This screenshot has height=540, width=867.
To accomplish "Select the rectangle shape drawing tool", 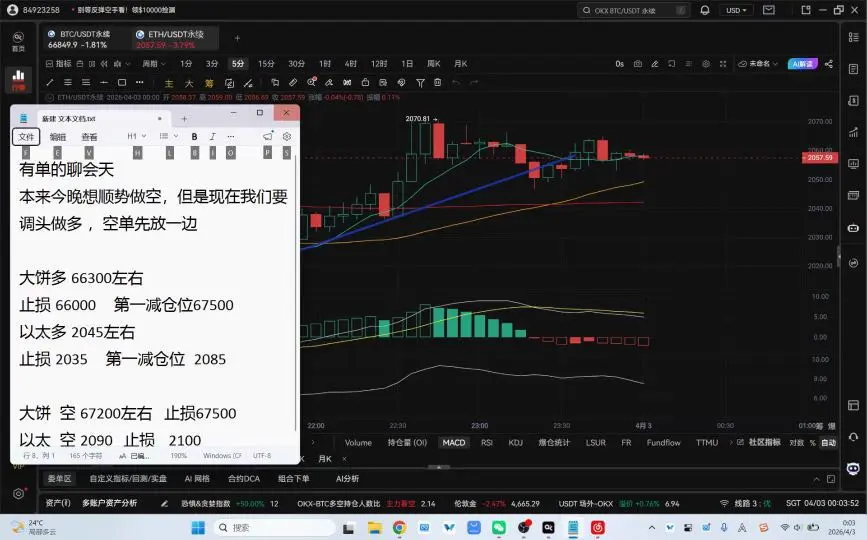I will click(x=122, y=82).
